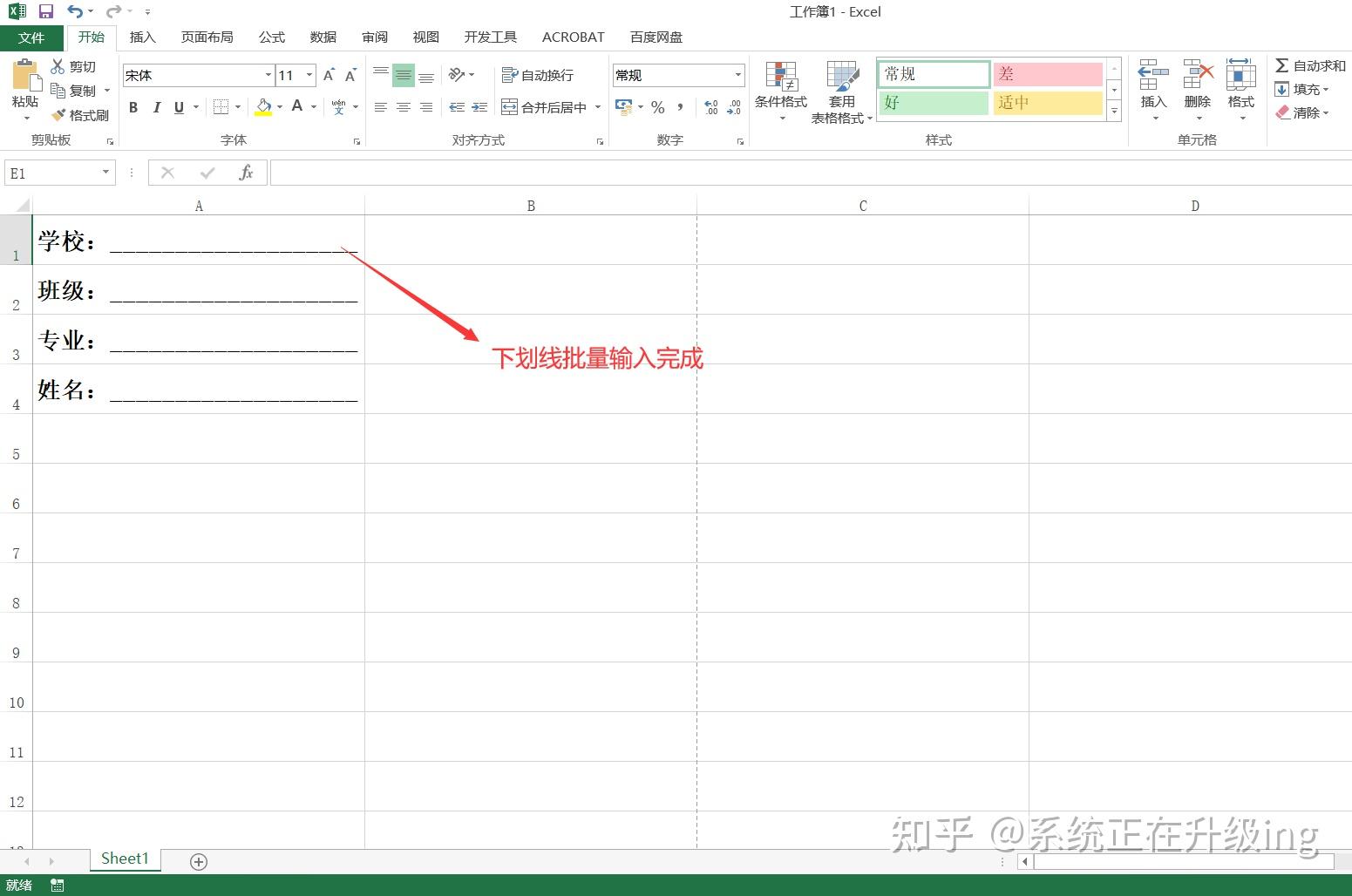
Task: Apply yellow fill color bucket
Action: pos(263,107)
